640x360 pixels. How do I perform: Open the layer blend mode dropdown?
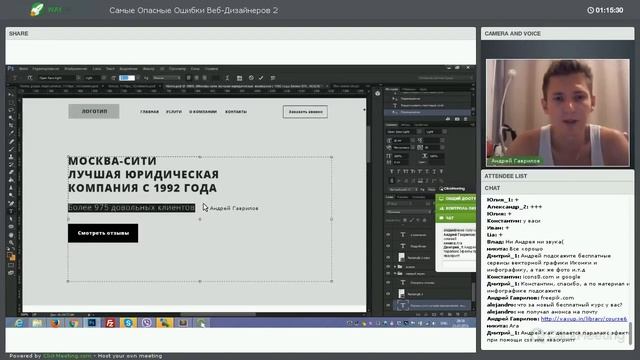408,211
